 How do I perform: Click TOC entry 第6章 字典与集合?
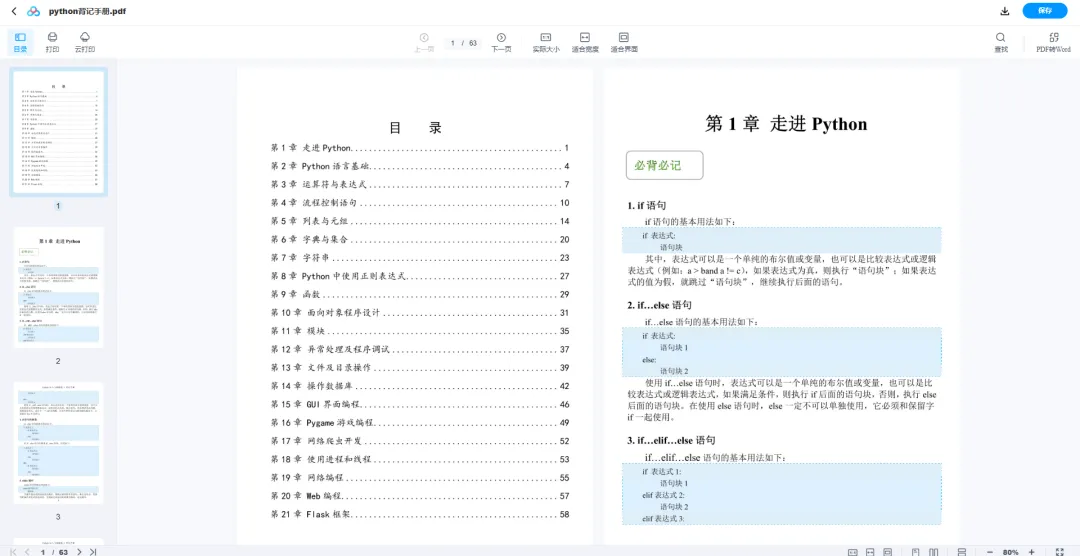(420, 239)
